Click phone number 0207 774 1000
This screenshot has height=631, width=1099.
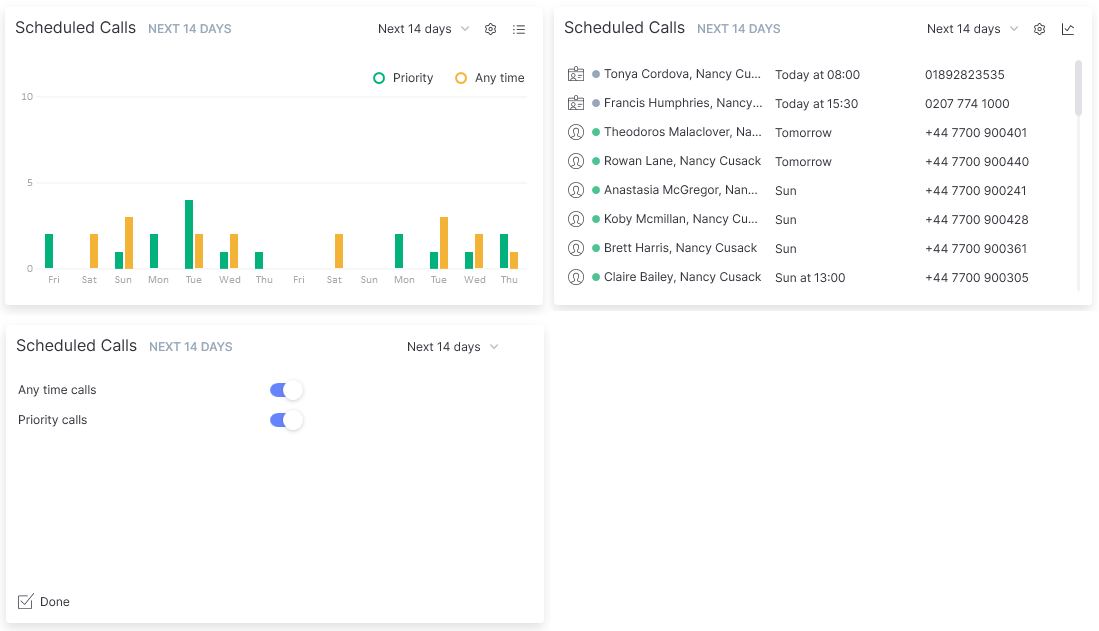pos(966,103)
